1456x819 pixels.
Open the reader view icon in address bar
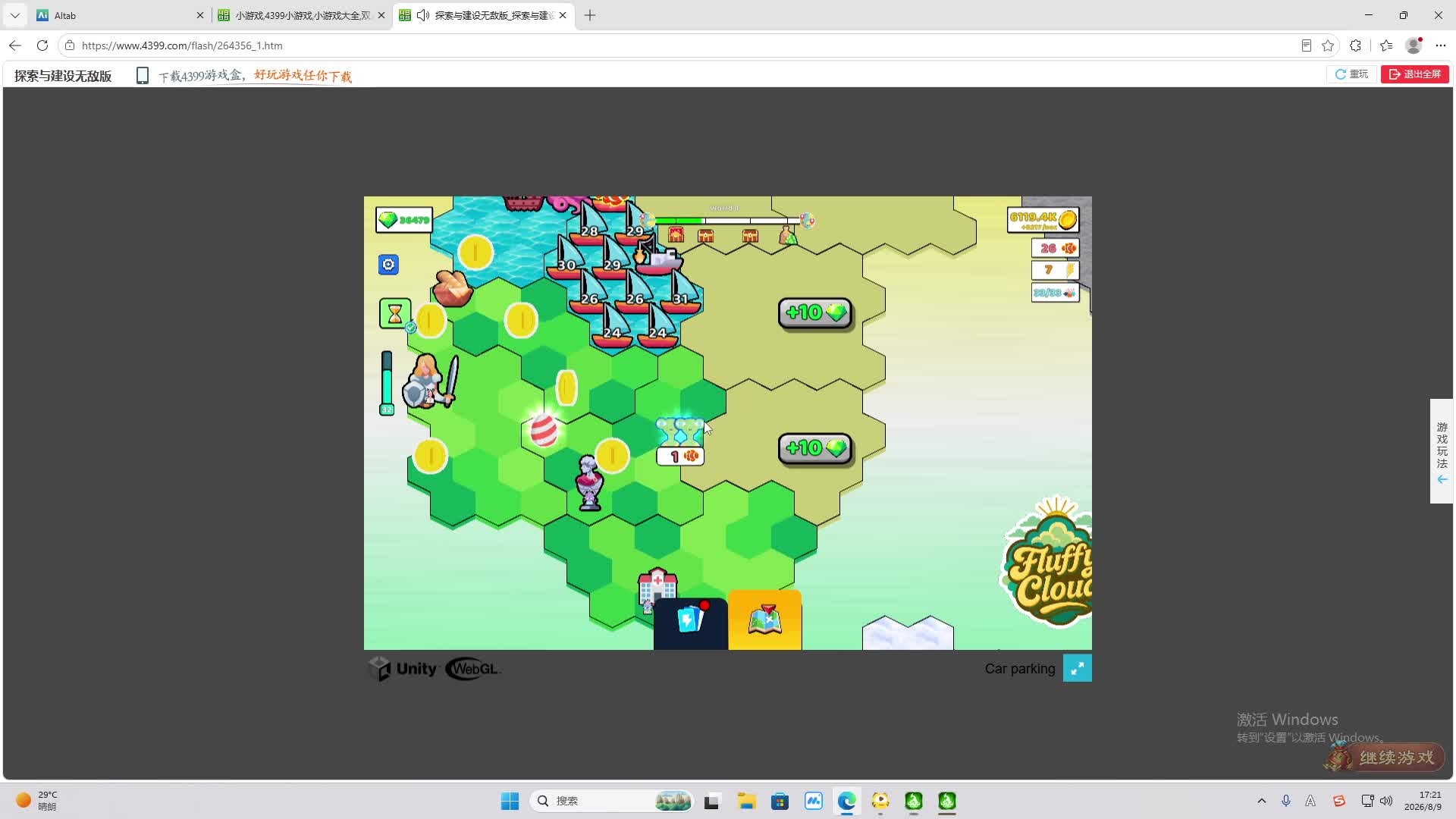tap(1306, 45)
